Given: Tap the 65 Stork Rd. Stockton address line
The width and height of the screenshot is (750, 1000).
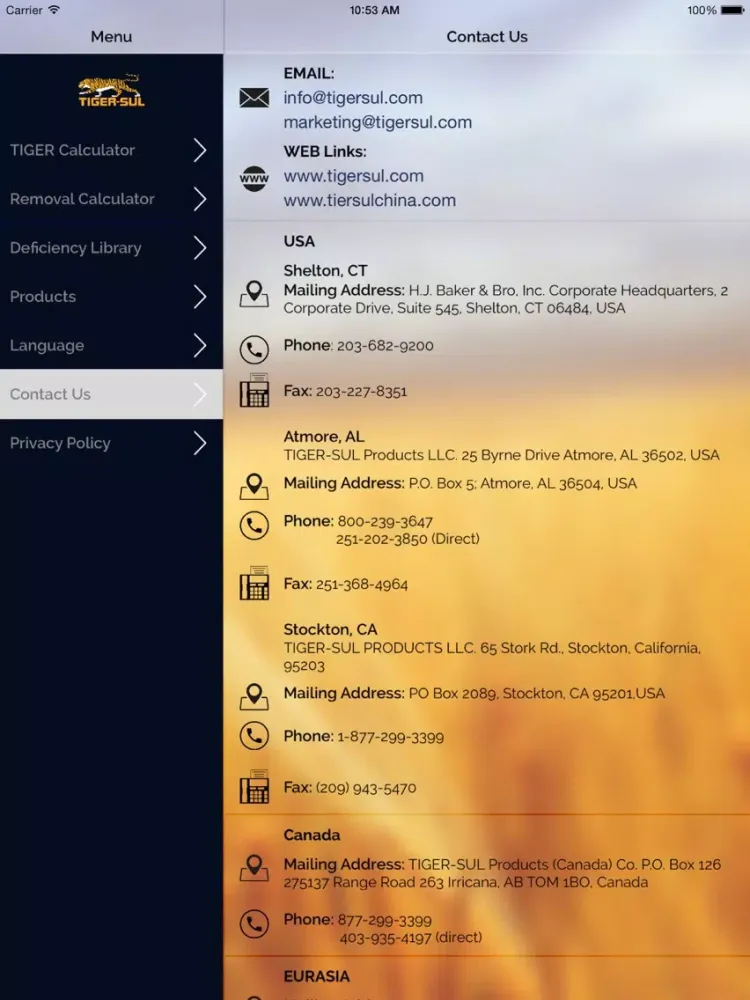Looking at the screenshot, I should (x=492, y=656).
